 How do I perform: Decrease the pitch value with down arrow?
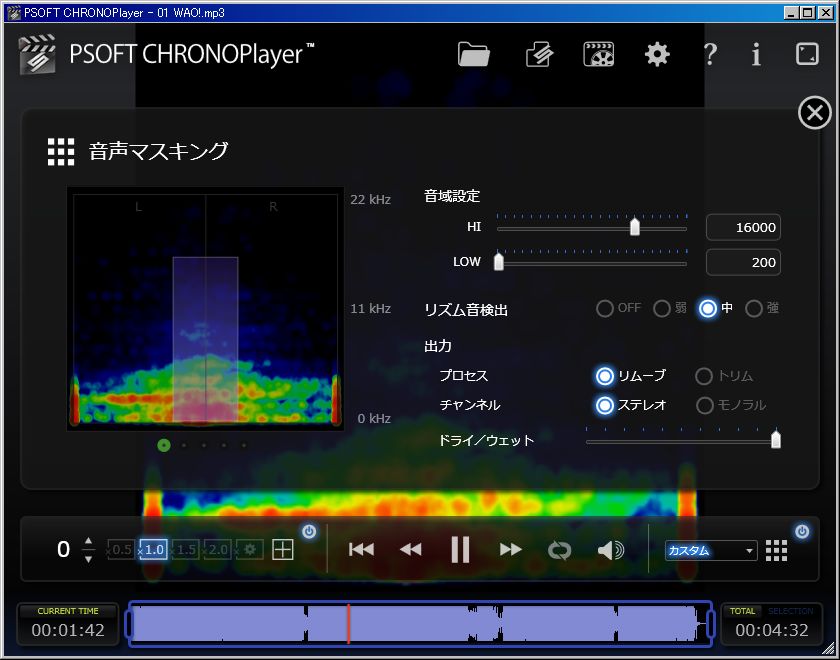click(x=88, y=559)
